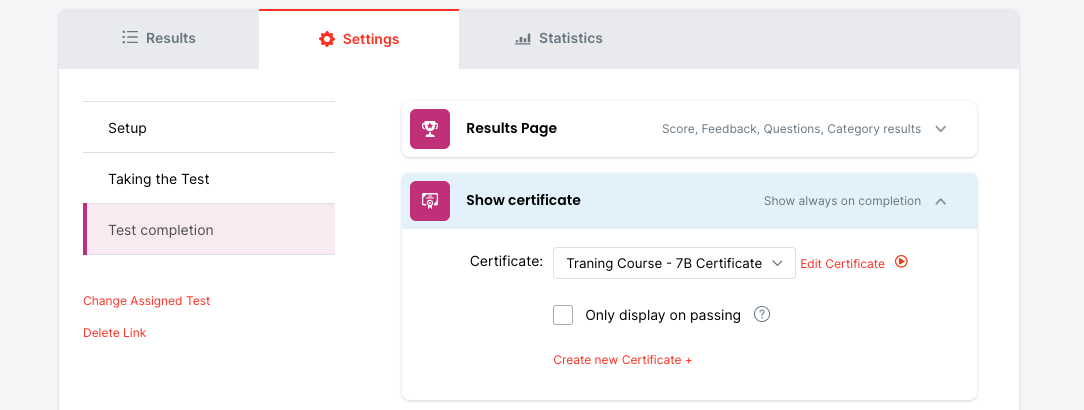Click the Edit Certificate link
Viewport: 1084px width, 410px height.
click(842, 264)
